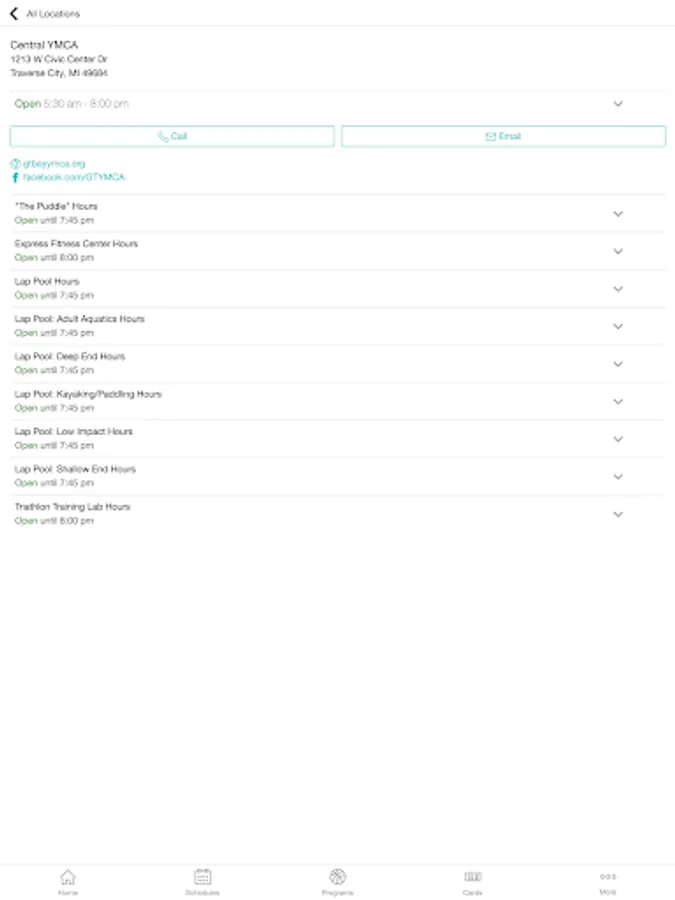Click the All Locations header label
This screenshot has width=675, height=900.
[x=53, y=14]
